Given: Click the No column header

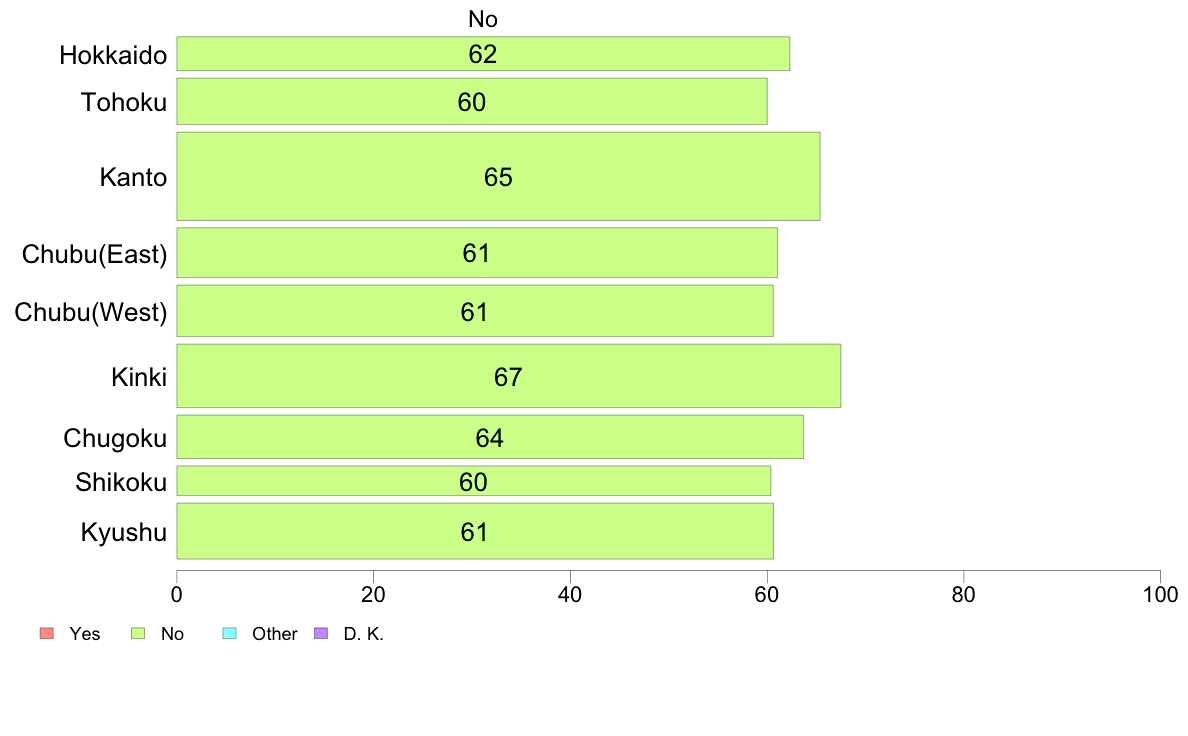Looking at the screenshot, I should 483,19.
